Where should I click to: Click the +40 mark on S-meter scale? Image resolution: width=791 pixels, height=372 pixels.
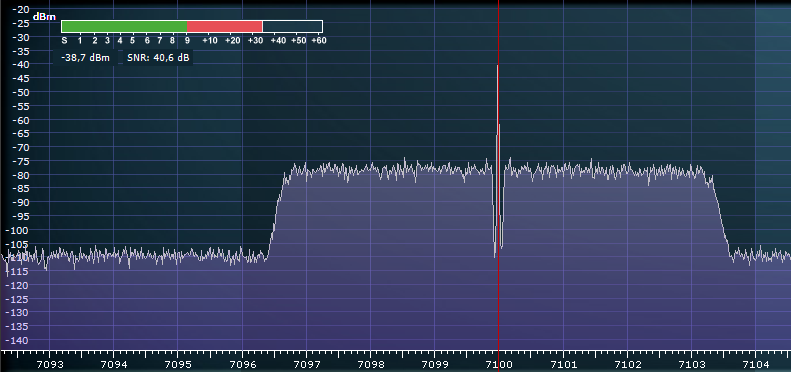tap(278, 41)
